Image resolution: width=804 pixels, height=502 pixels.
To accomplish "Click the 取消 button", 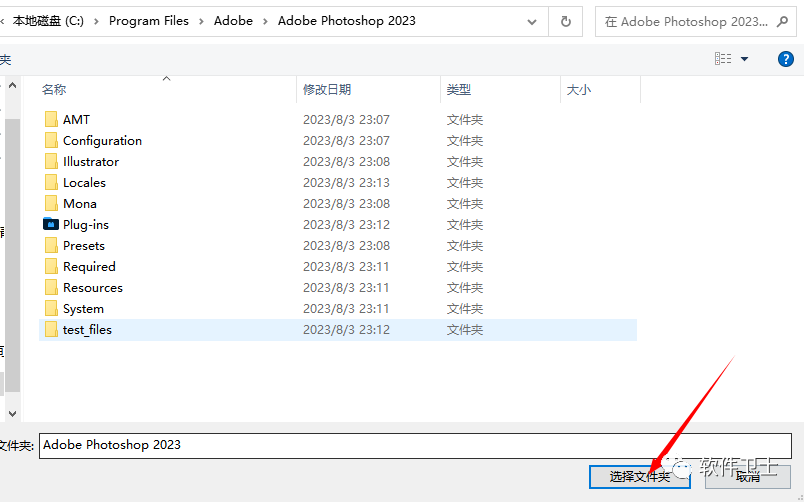I will pos(748,477).
